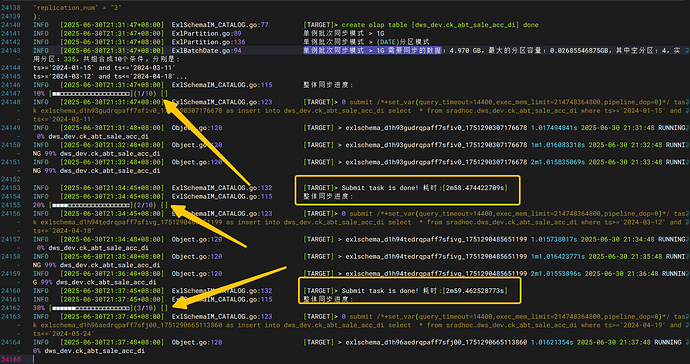
Task: Click the highlighted current line number 24165
Action: pos(11,360)
